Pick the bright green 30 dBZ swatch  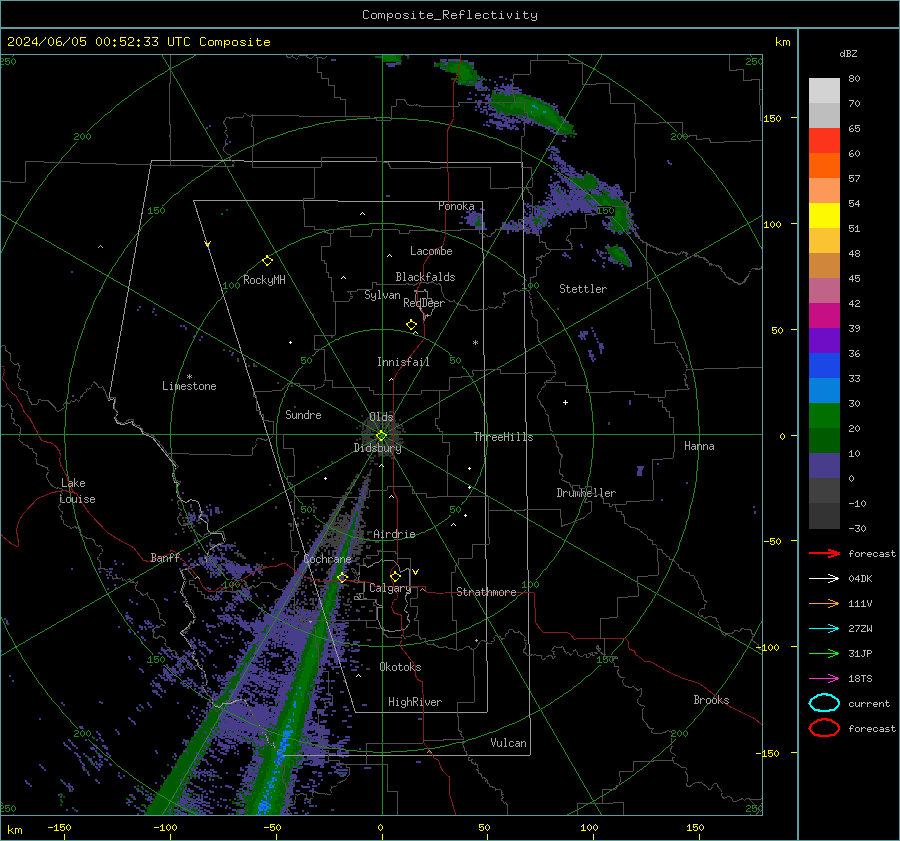(824, 416)
